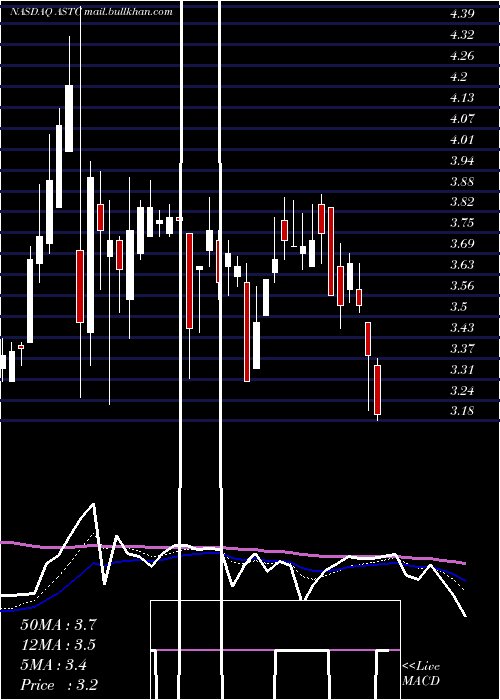
Task: Click the 12MA : 3.5 legend entry
Action: (x=58, y=645)
